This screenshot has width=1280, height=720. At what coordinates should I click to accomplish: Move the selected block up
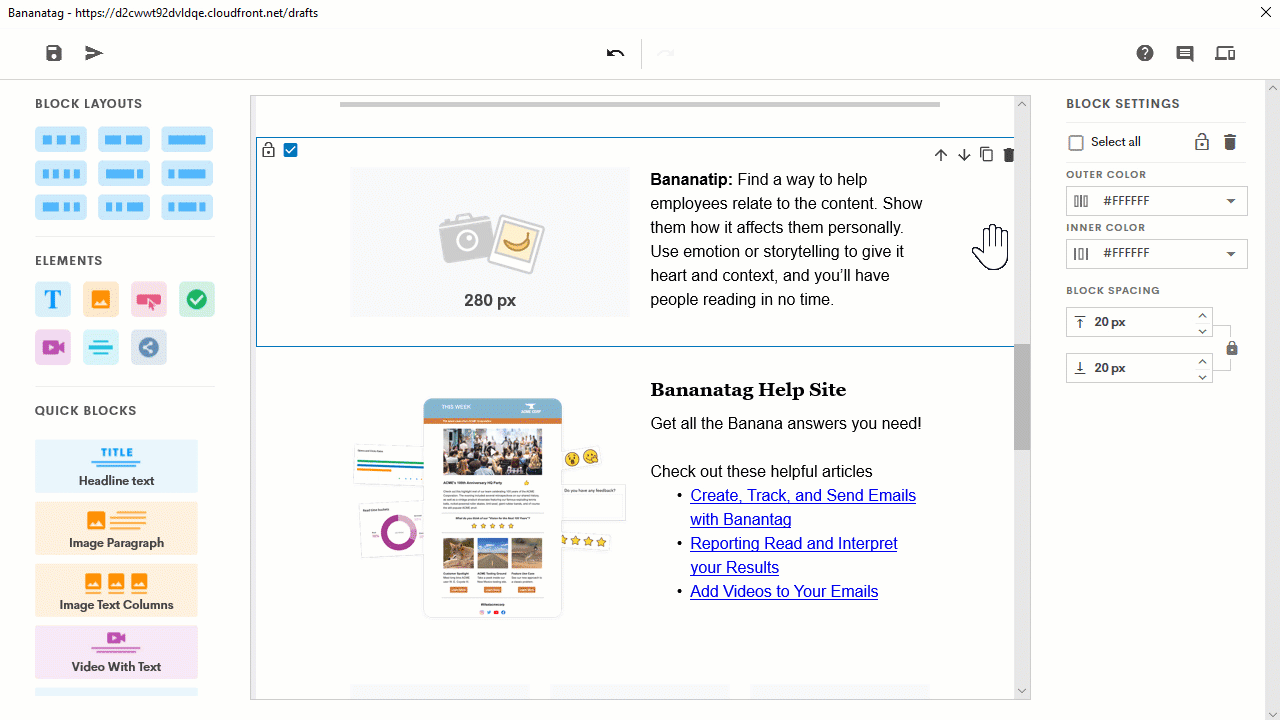[x=941, y=155]
